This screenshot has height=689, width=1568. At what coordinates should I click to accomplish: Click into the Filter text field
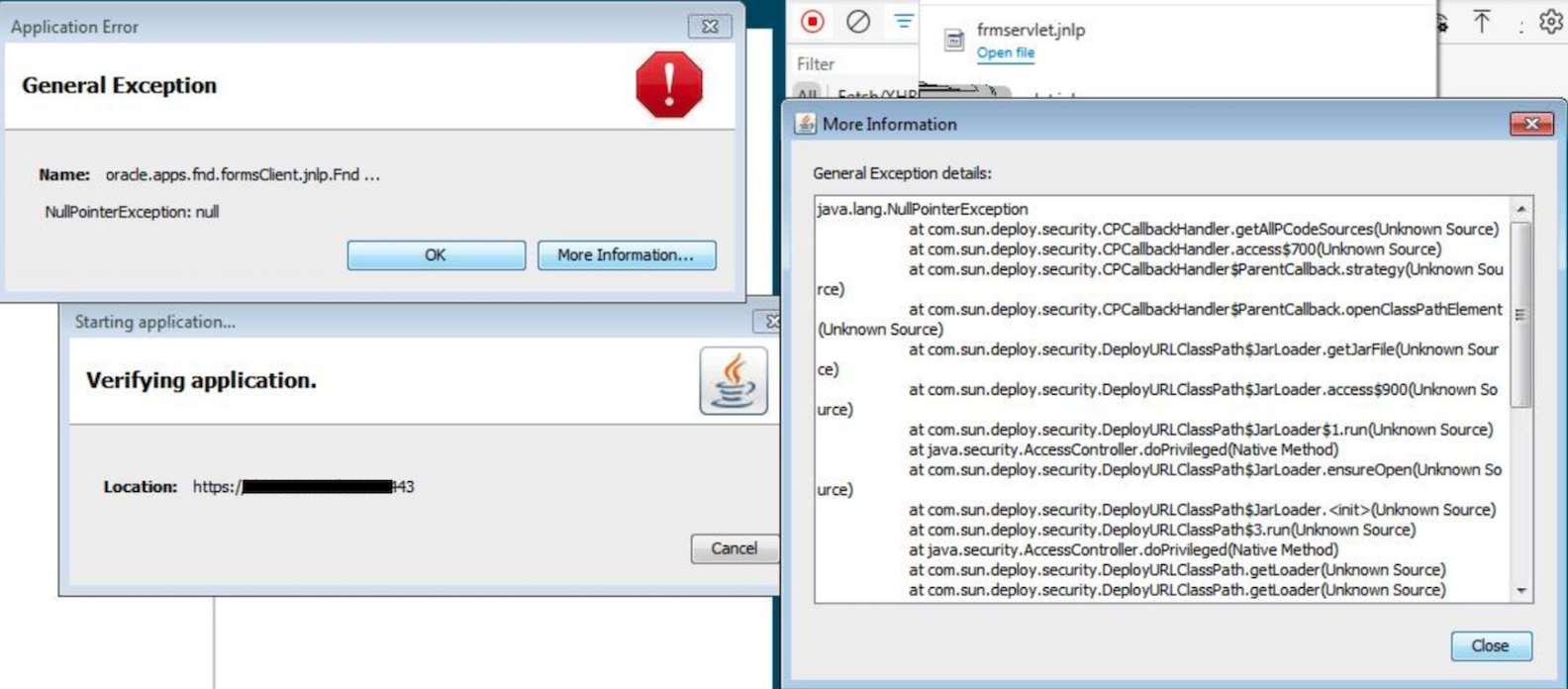coord(851,64)
